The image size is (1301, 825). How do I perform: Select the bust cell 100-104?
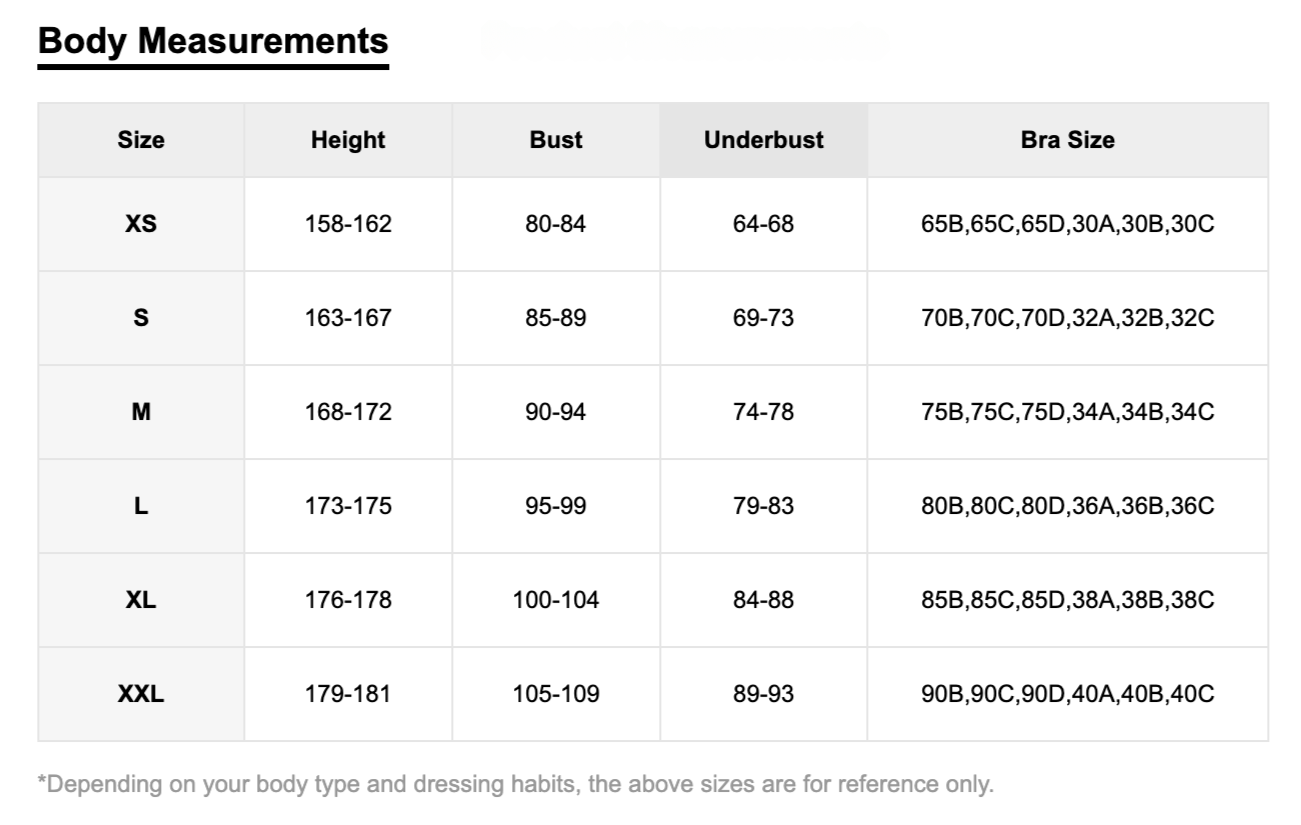(556, 600)
